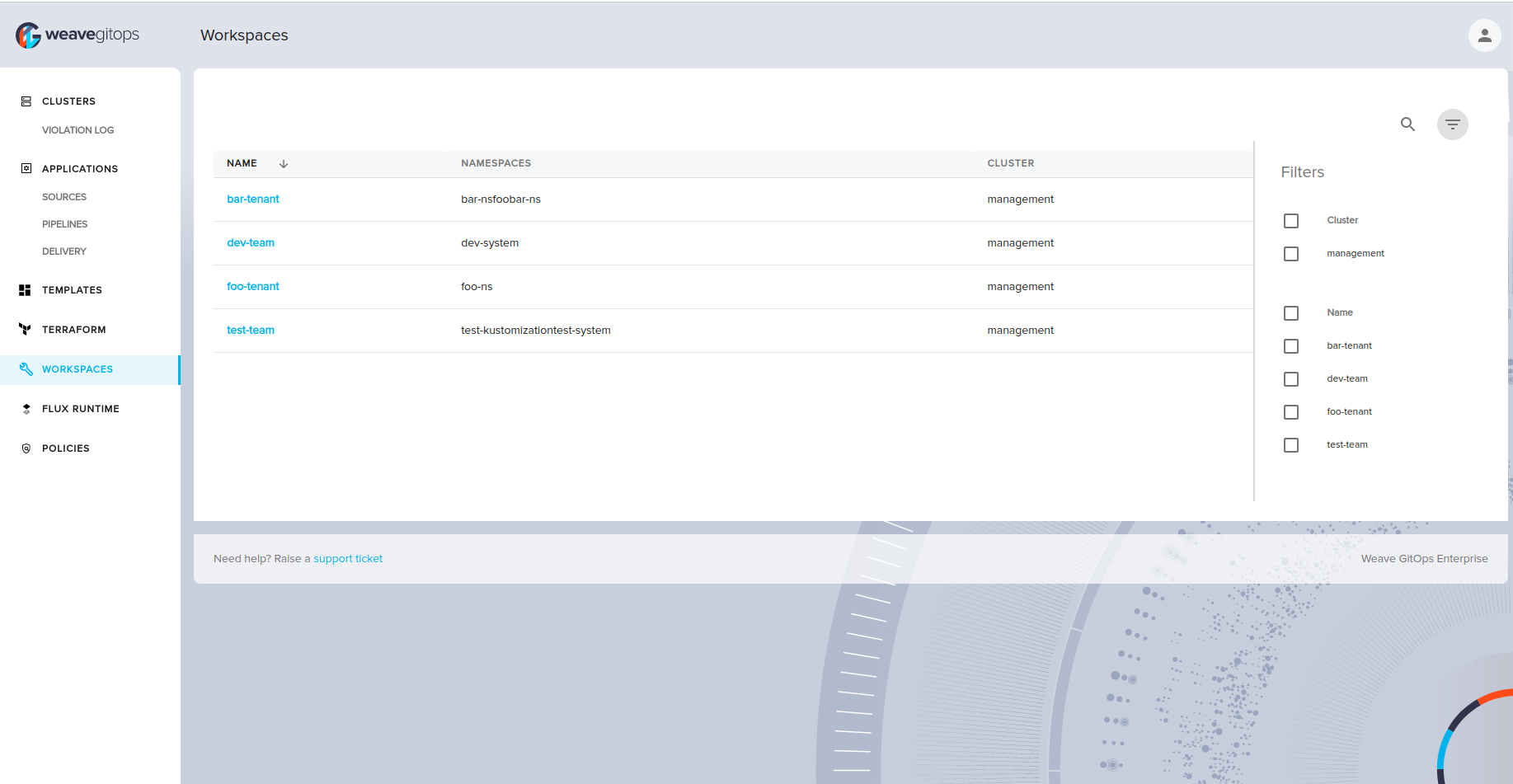Open Delivery in the sidebar
This screenshot has width=1513, height=784.
tap(63, 251)
